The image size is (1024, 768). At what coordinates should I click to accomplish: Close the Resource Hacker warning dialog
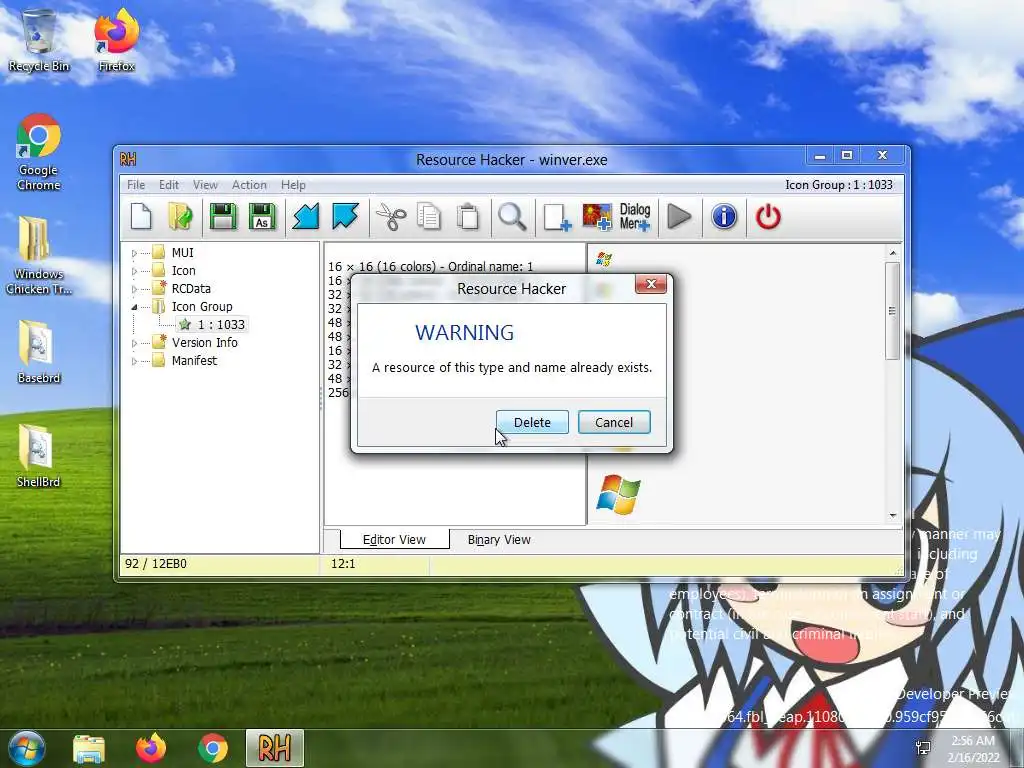[x=651, y=284]
